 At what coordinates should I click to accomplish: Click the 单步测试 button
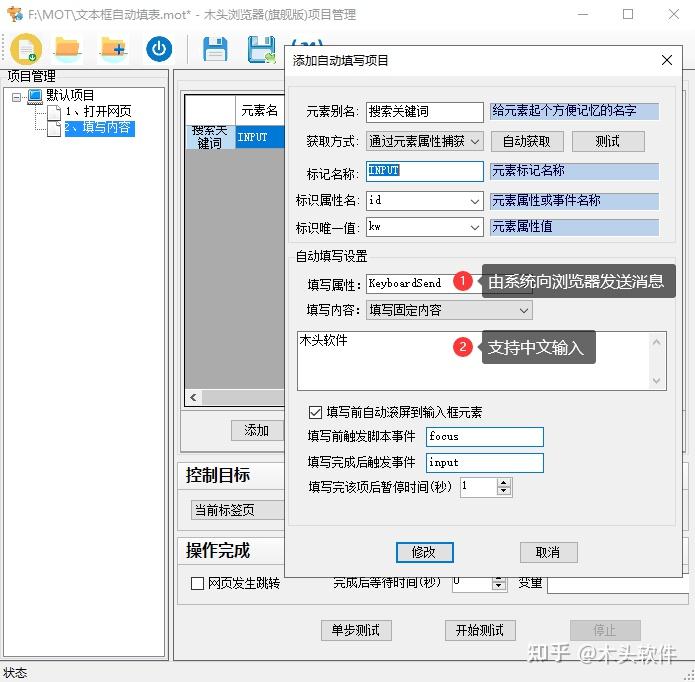tap(356, 631)
